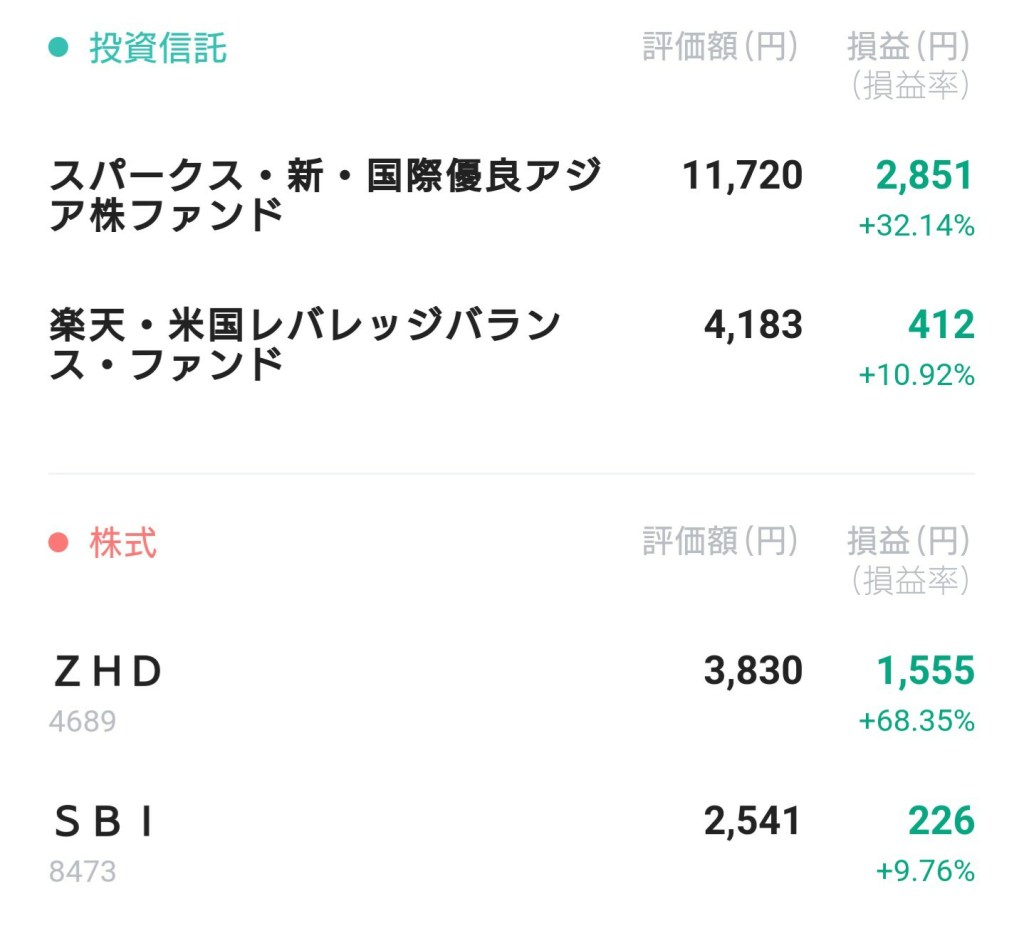Image resolution: width=1024 pixels, height=933 pixels.
Task: Tap the 11,720 valuation amount
Action: [x=742, y=177]
